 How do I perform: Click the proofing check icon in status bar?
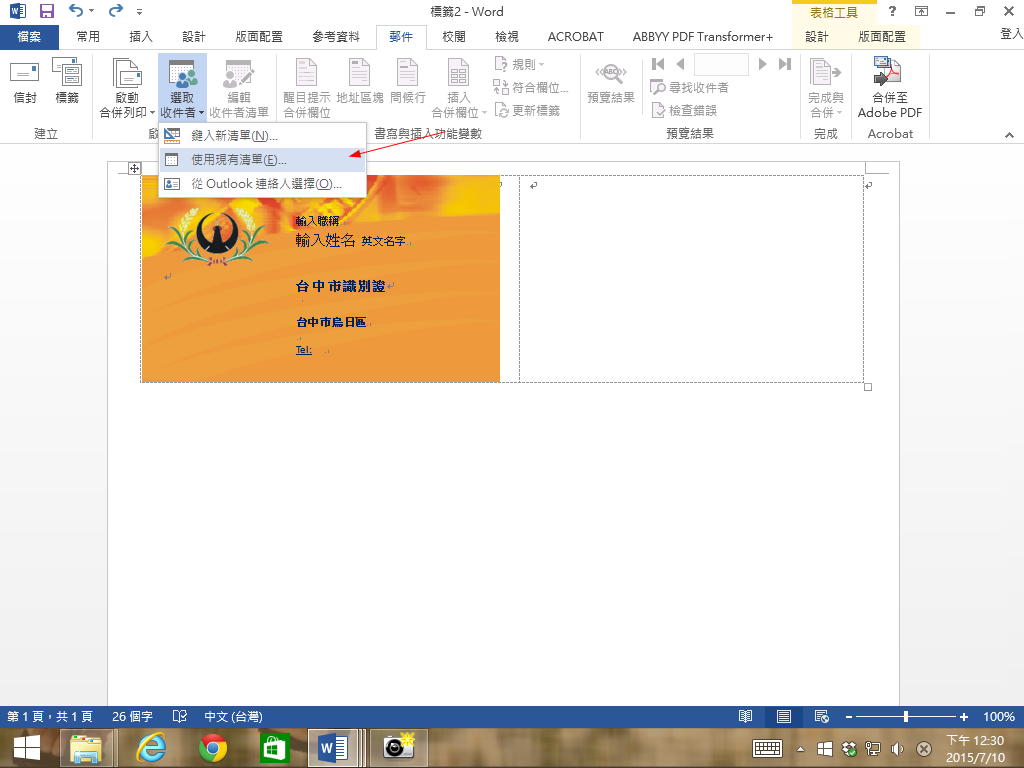[180, 716]
